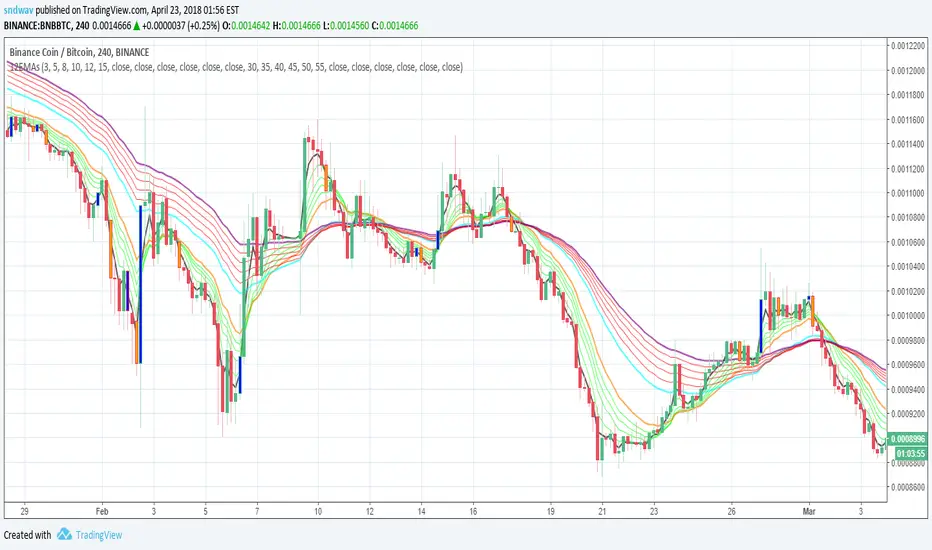The width and height of the screenshot is (932, 550).
Task: Click the Feb label on time axis
Action: click(102, 511)
